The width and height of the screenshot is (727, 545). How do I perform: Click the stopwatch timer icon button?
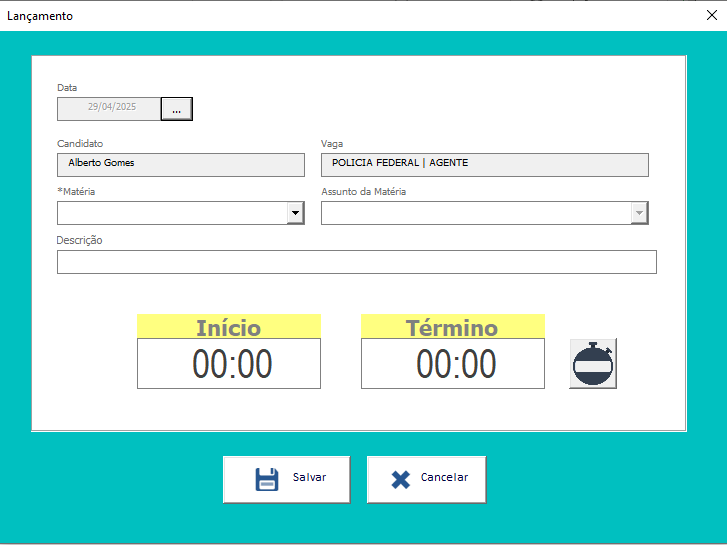tap(593, 364)
